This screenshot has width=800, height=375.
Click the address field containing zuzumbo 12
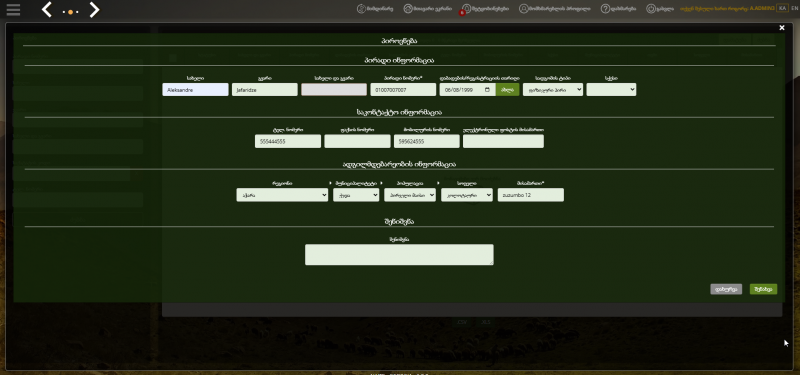tap(531, 195)
